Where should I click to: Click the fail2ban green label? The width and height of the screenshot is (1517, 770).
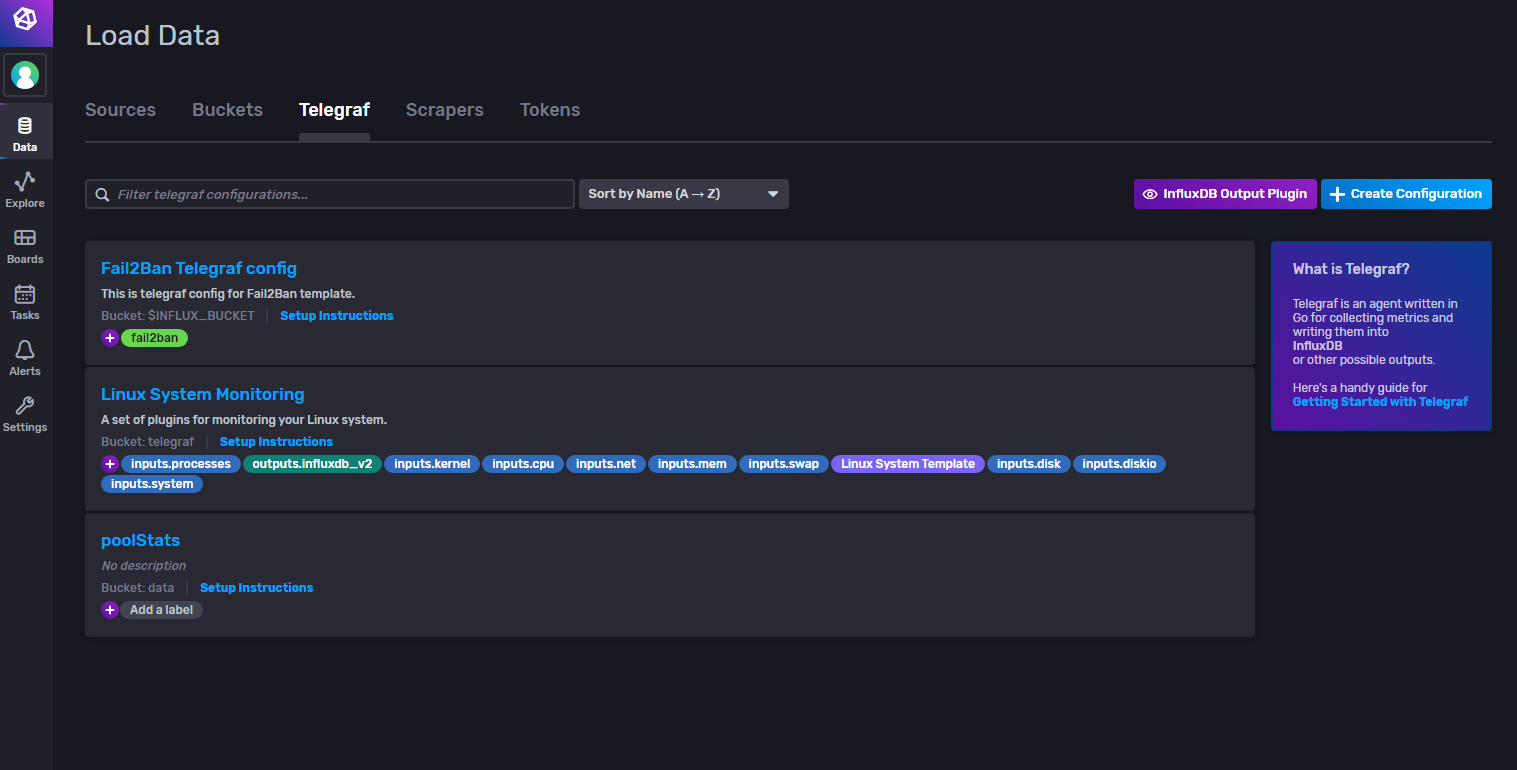[x=155, y=338]
